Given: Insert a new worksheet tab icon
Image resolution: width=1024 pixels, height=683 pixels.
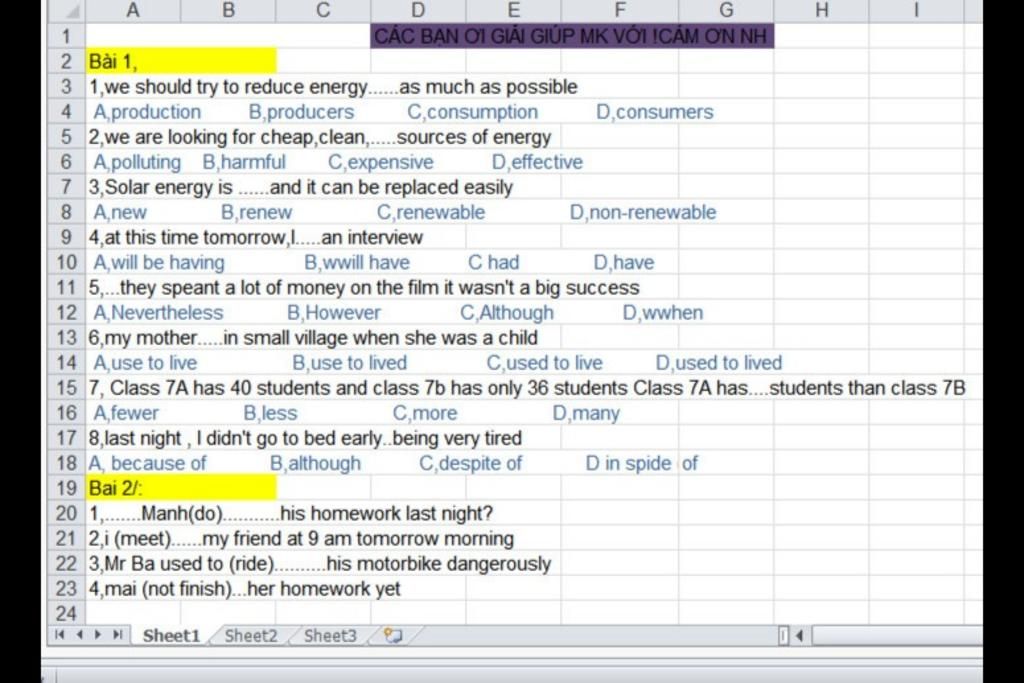Looking at the screenshot, I should pos(393,635).
